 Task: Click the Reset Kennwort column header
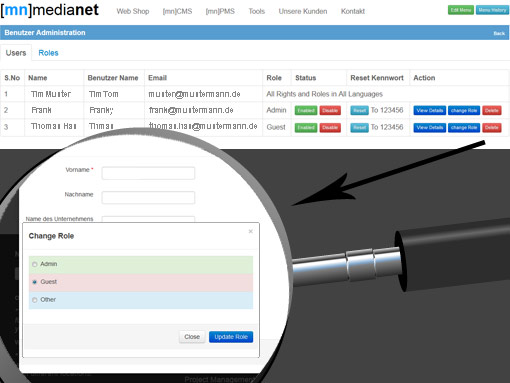point(377,78)
